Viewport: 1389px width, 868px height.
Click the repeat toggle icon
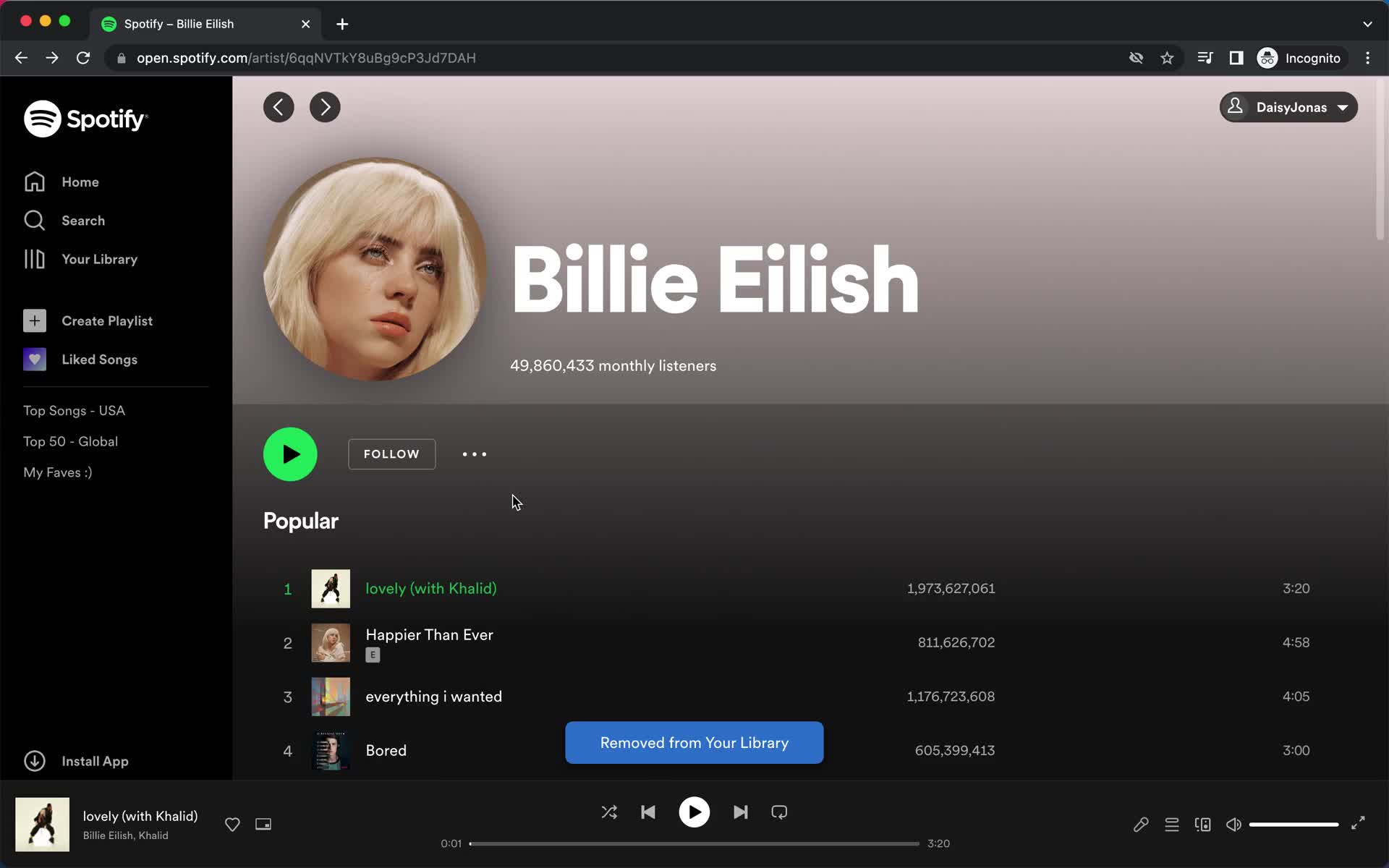click(779, 812)
